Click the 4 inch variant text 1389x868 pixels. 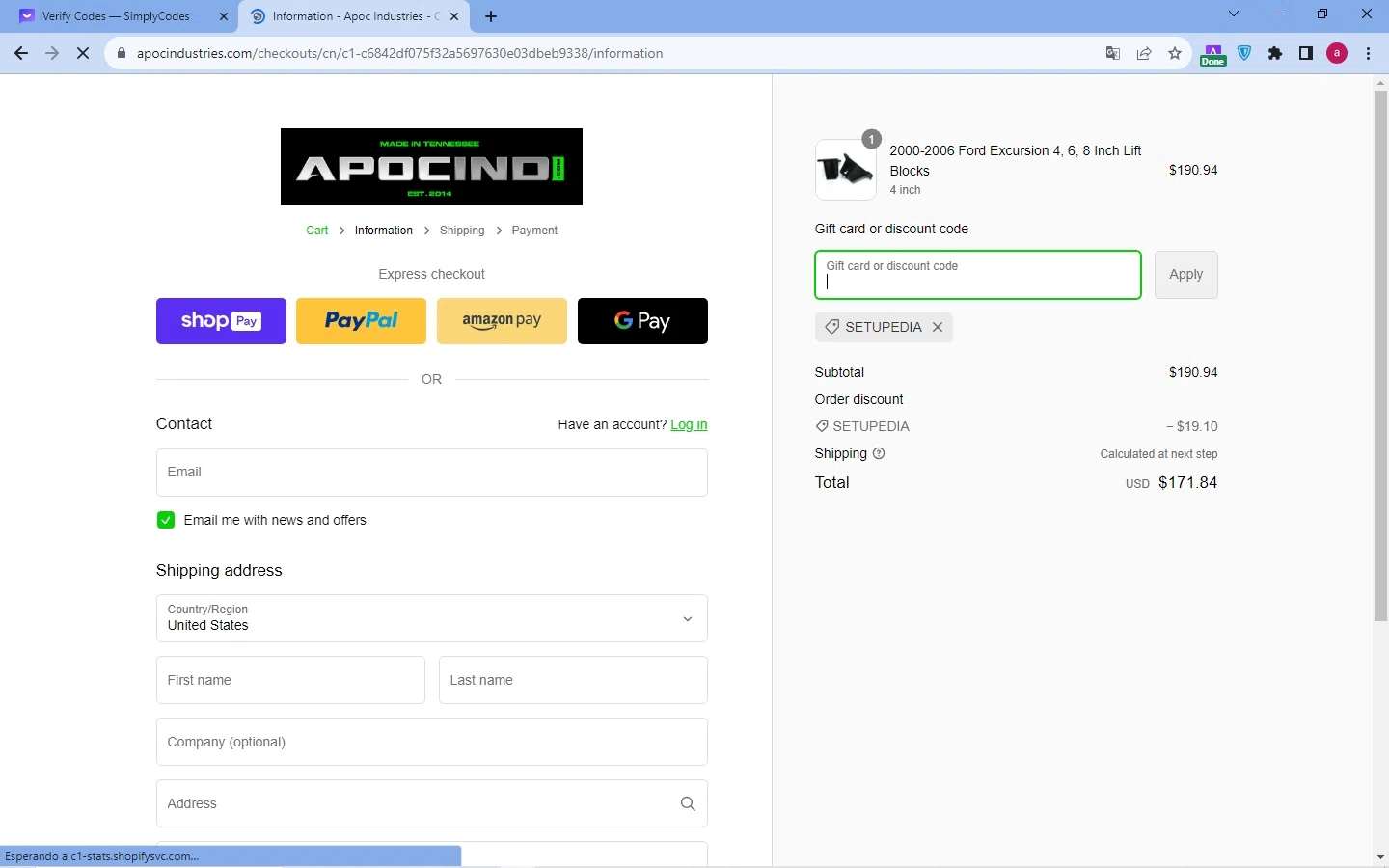(905, 190)
